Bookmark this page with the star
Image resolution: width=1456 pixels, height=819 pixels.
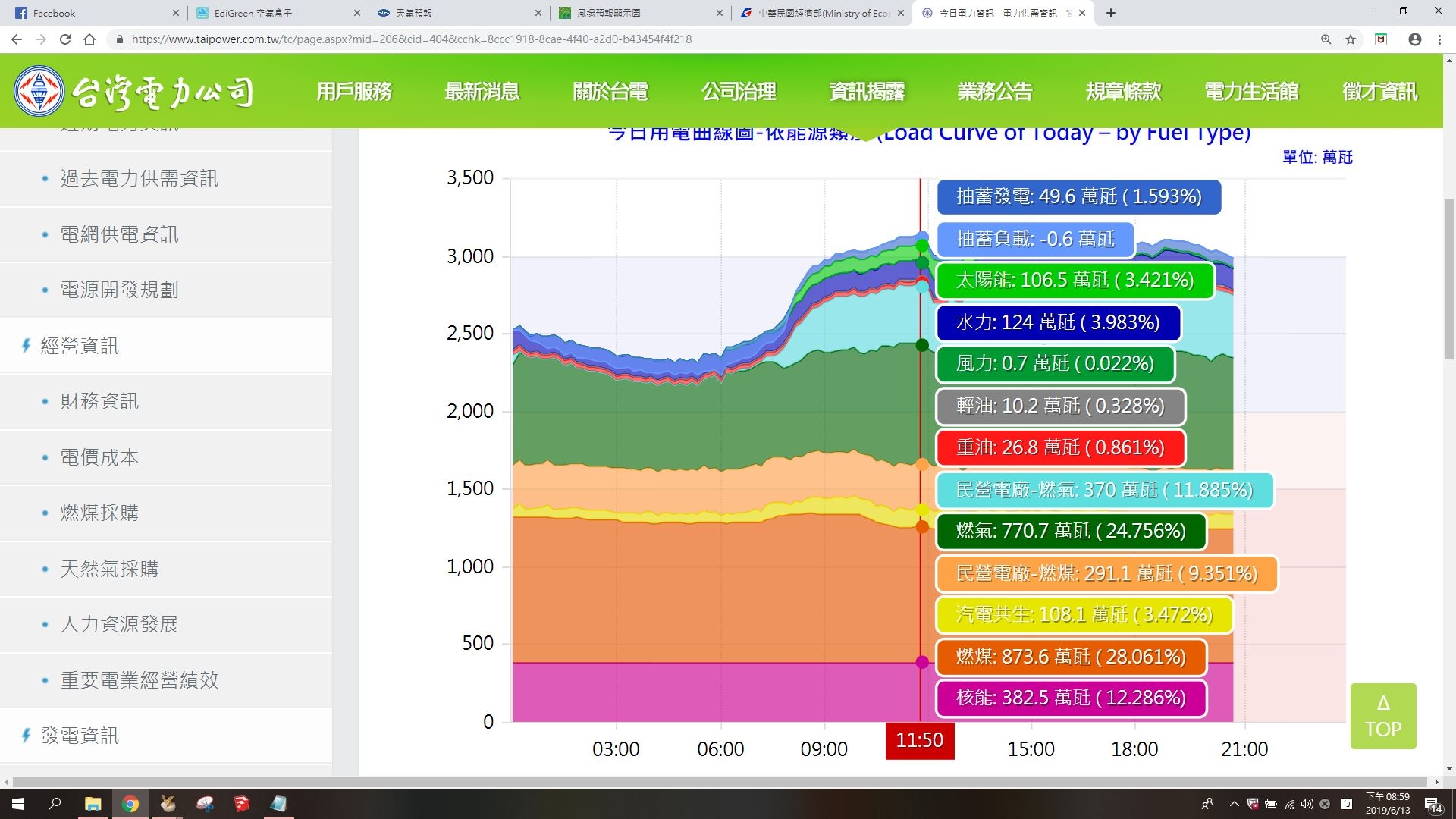[1351, 39]
